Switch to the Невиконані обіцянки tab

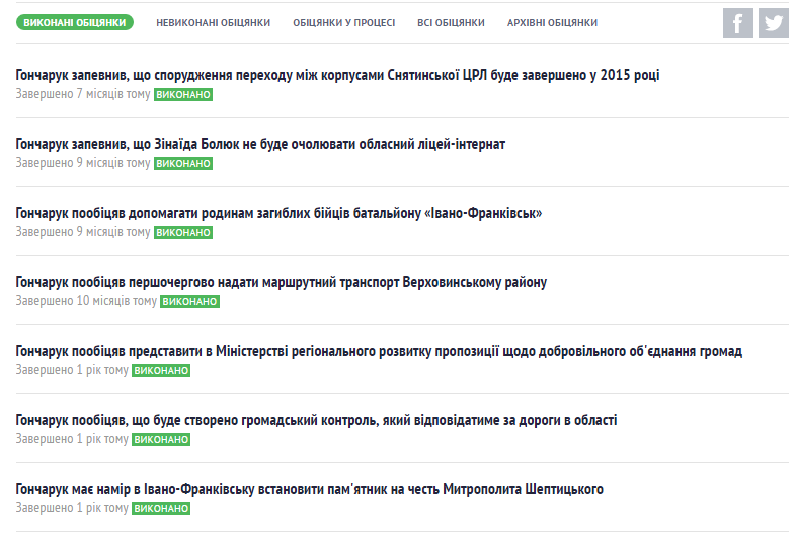213,22
